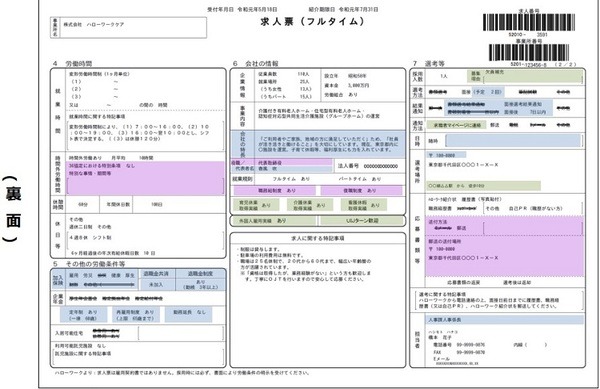Click the 退職金制度 header cell
Image resolution: width=600 pixels, height=389 pixels.
tap(201, 274)
